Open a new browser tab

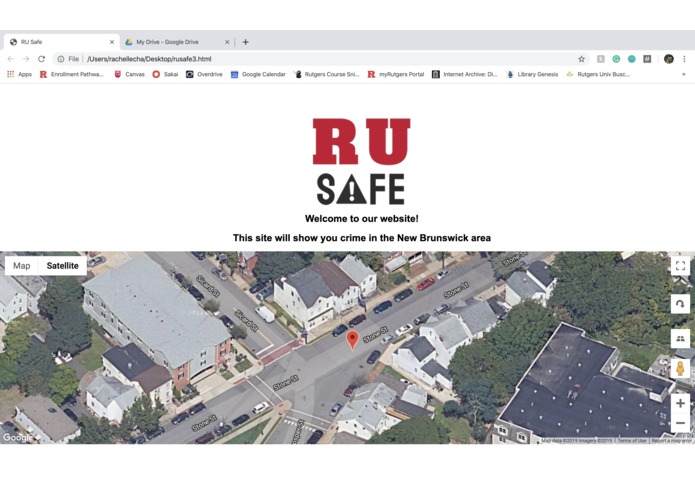(x=245, y=42)
